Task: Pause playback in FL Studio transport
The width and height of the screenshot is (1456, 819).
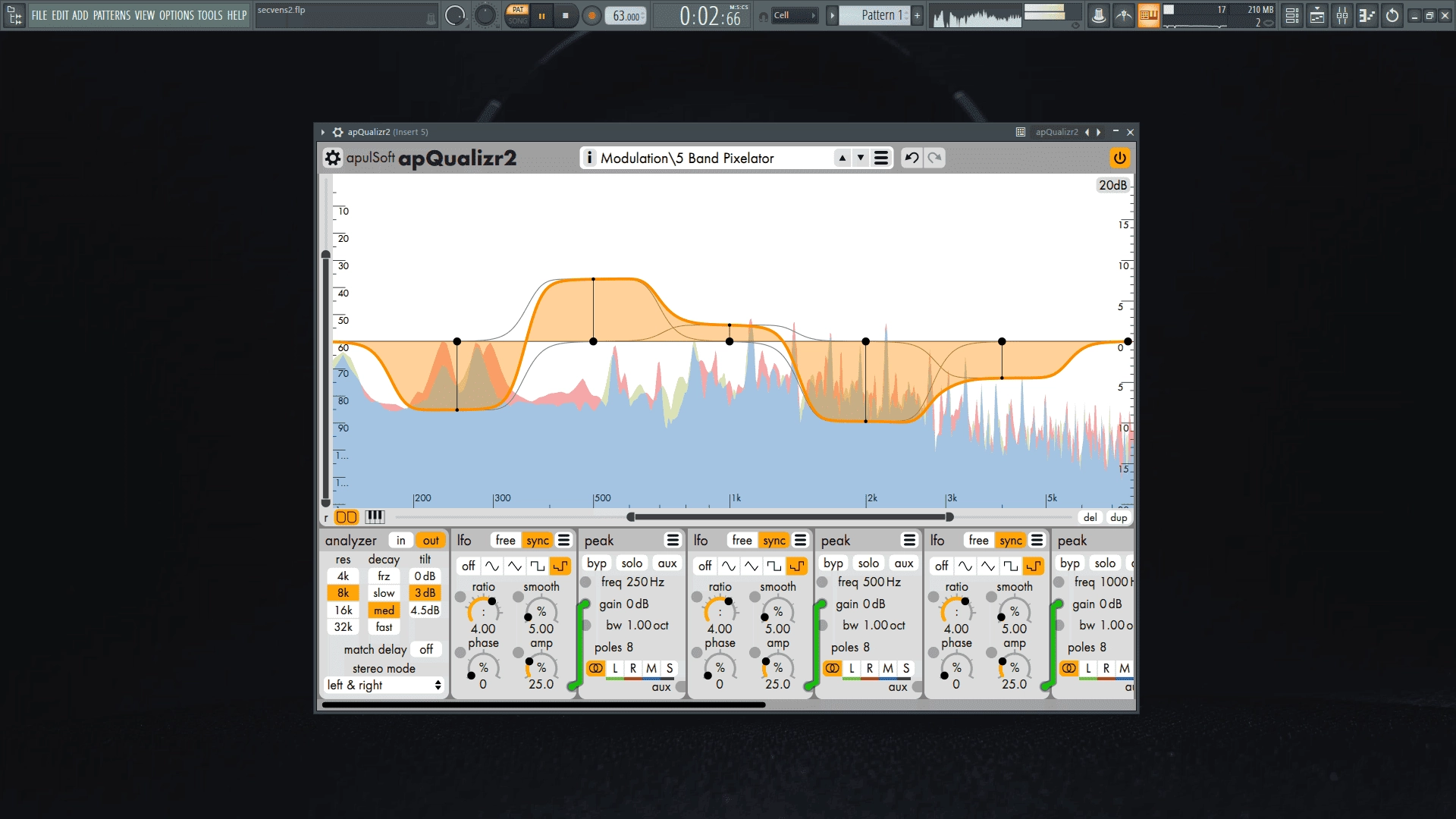Action: click(x=541, y=15)
